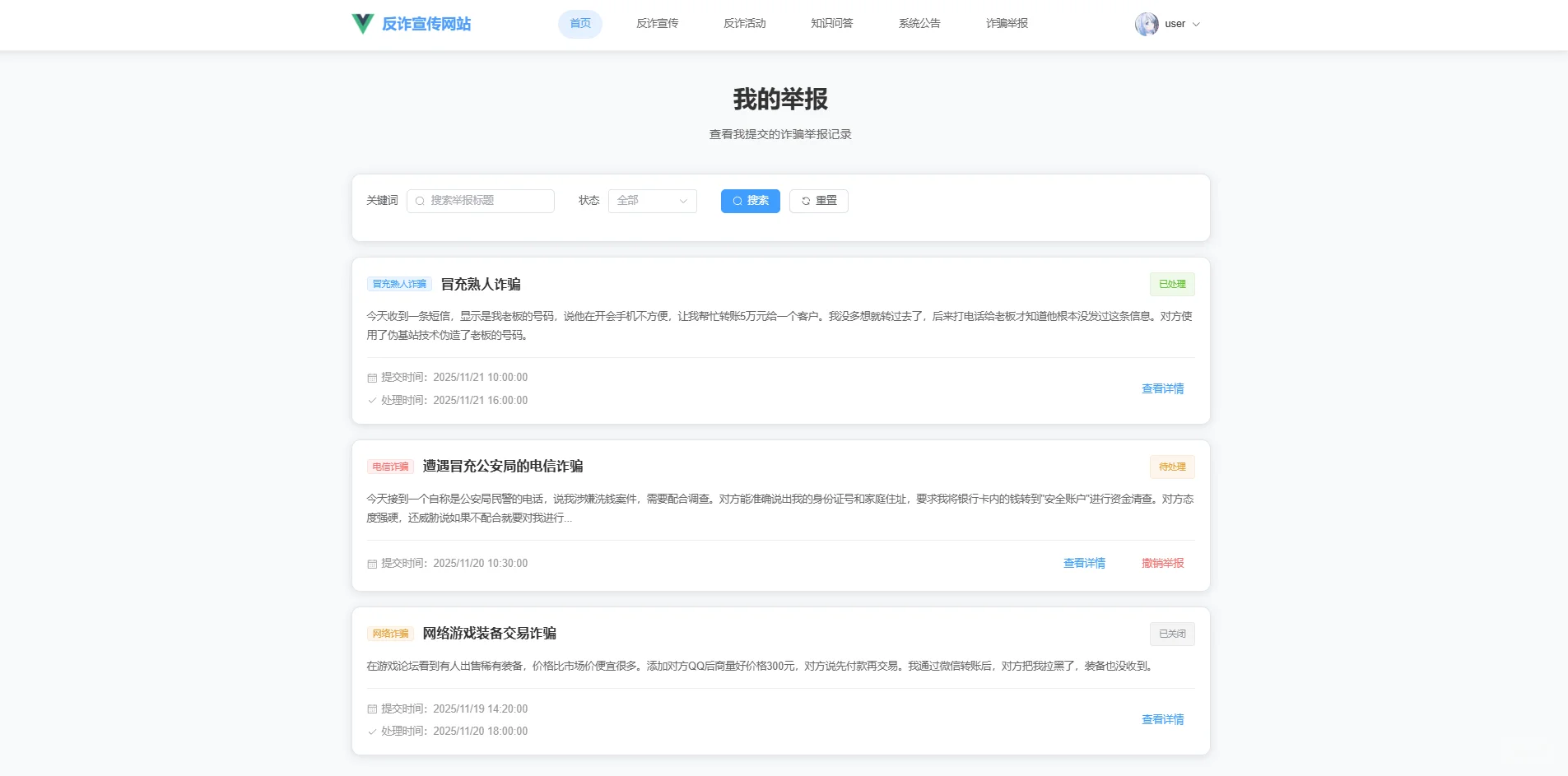Switch to the 反诈宣传 navigation item
Screen dimensions: 1568x776
click(x=656, y=24)
